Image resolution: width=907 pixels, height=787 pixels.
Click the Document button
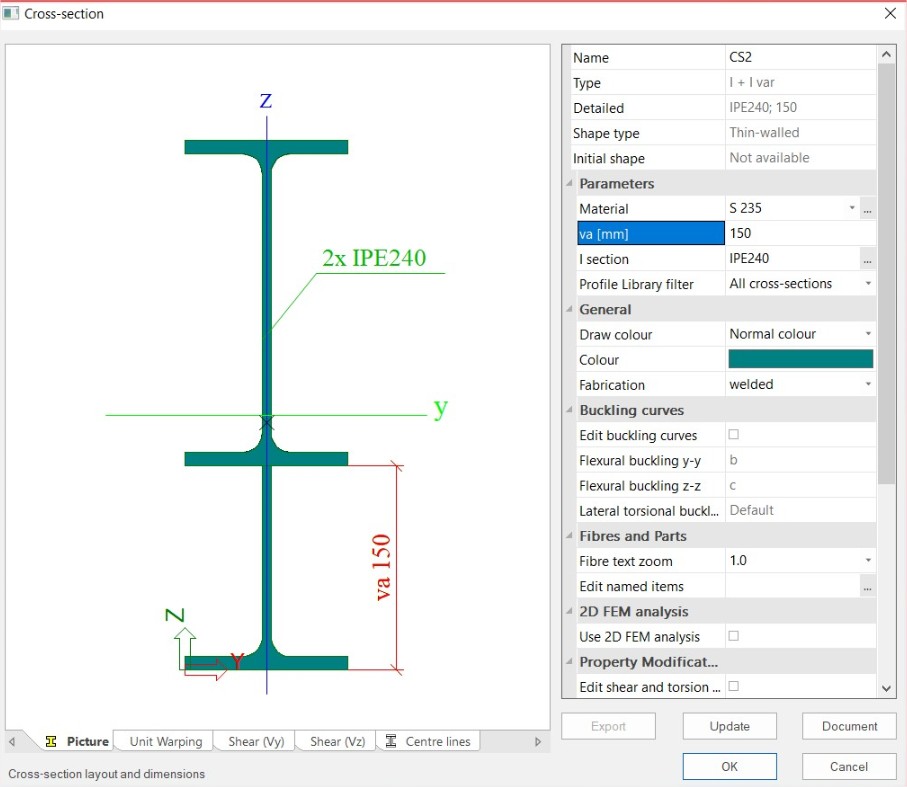(848, 726)
